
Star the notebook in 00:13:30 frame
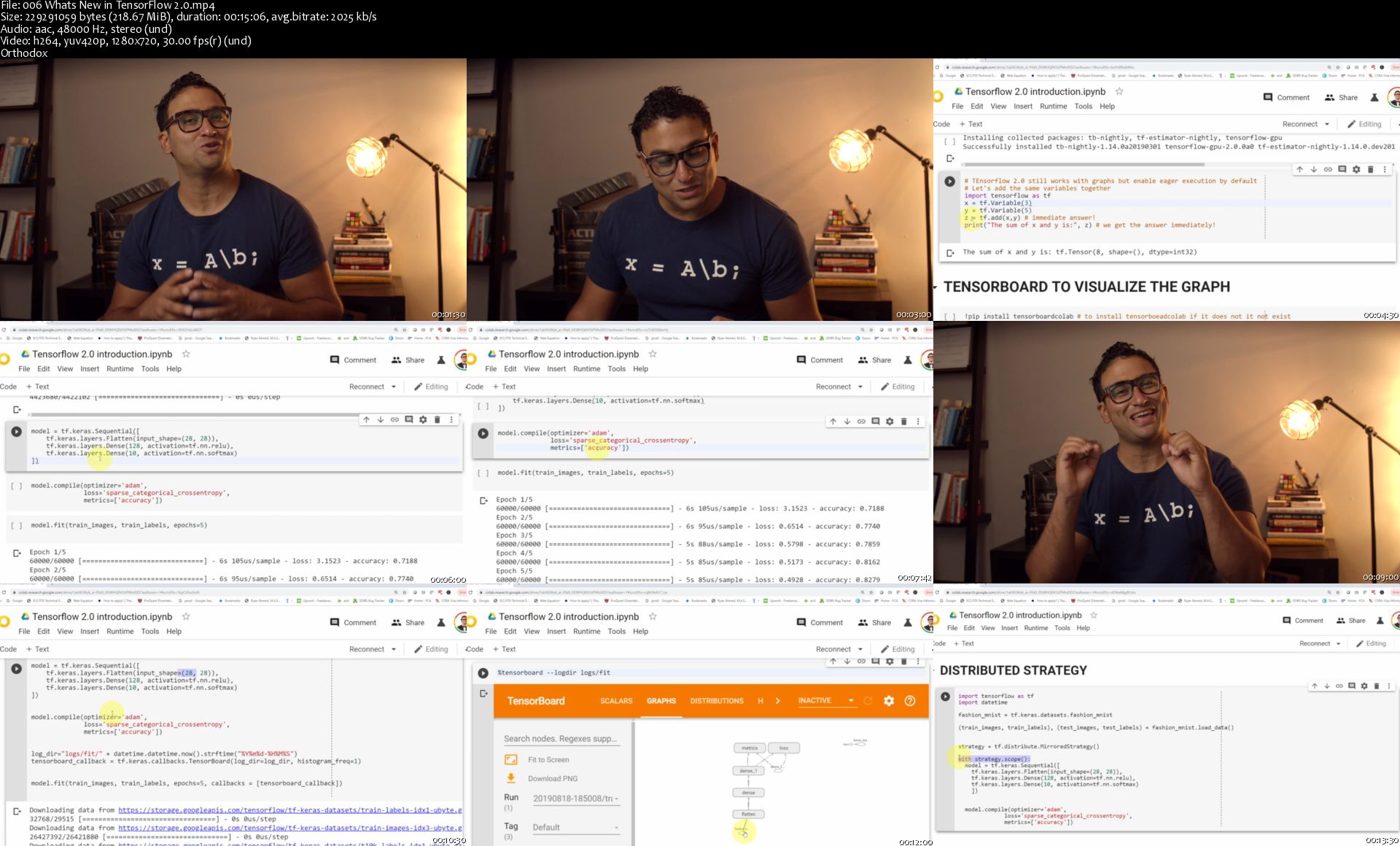1094,615
